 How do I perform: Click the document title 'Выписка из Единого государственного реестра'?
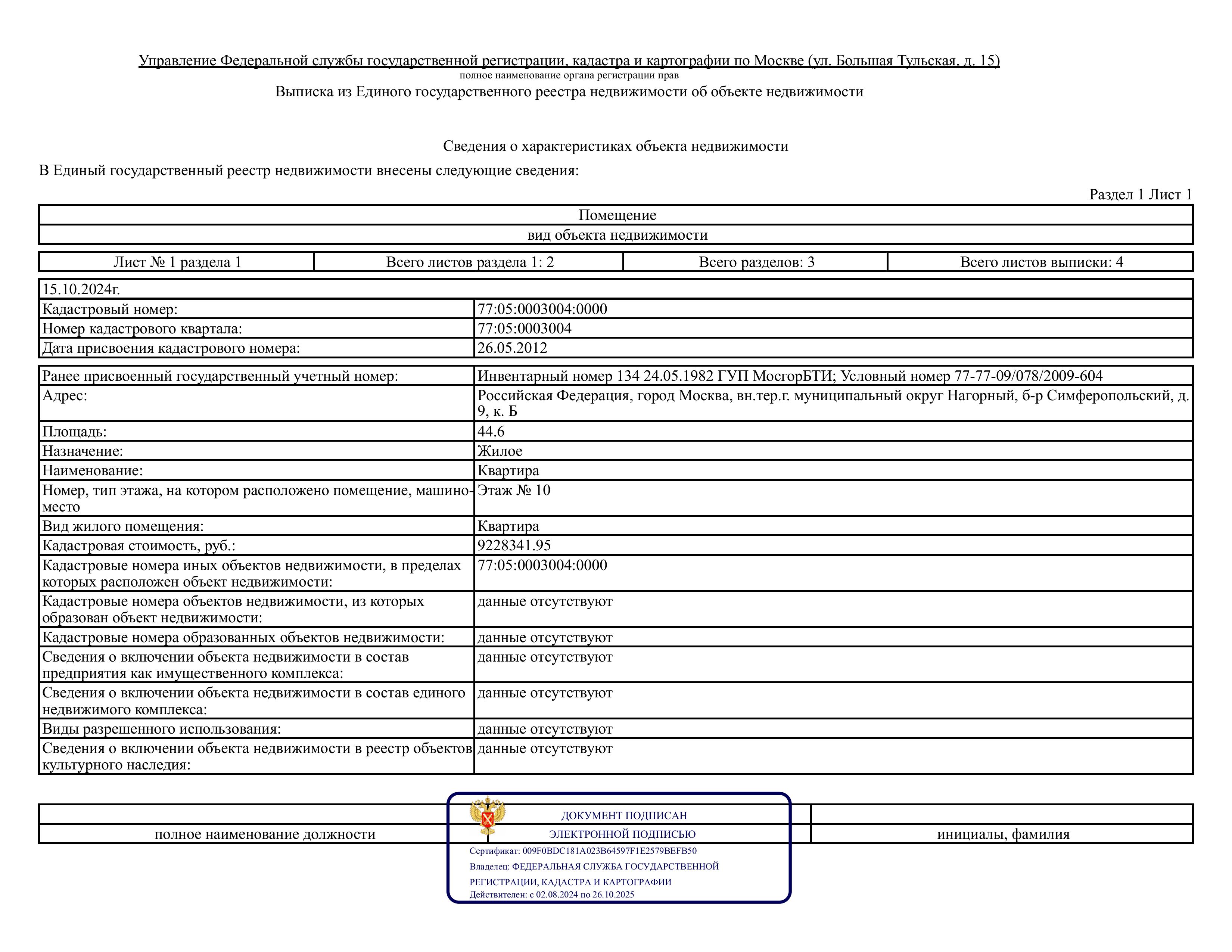(x=569, y=92)
